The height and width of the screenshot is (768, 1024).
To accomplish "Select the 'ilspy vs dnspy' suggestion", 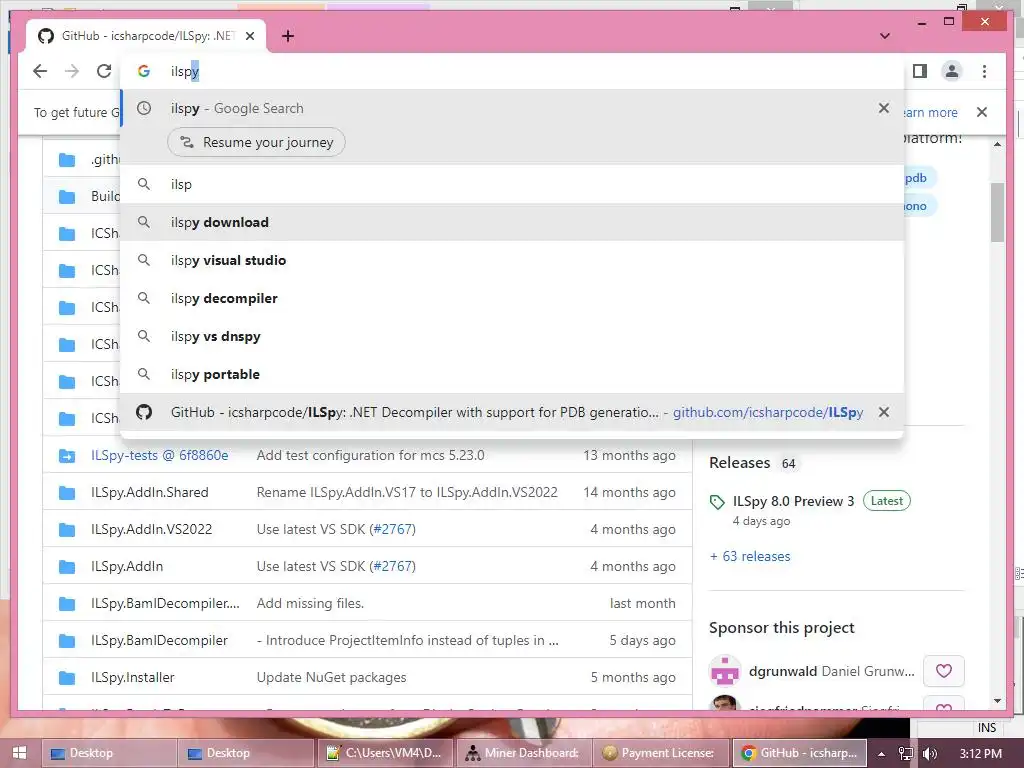I will (512, 336).
